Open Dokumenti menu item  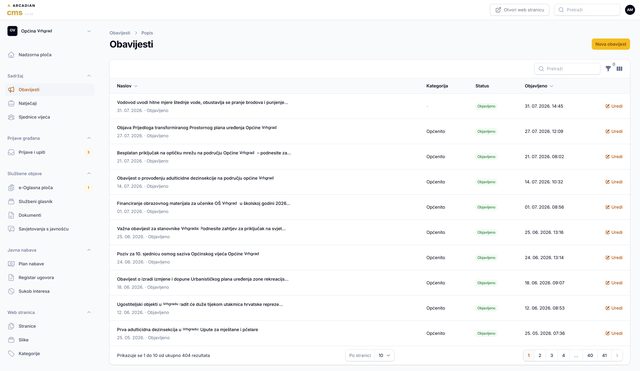[x=49, y=215]
